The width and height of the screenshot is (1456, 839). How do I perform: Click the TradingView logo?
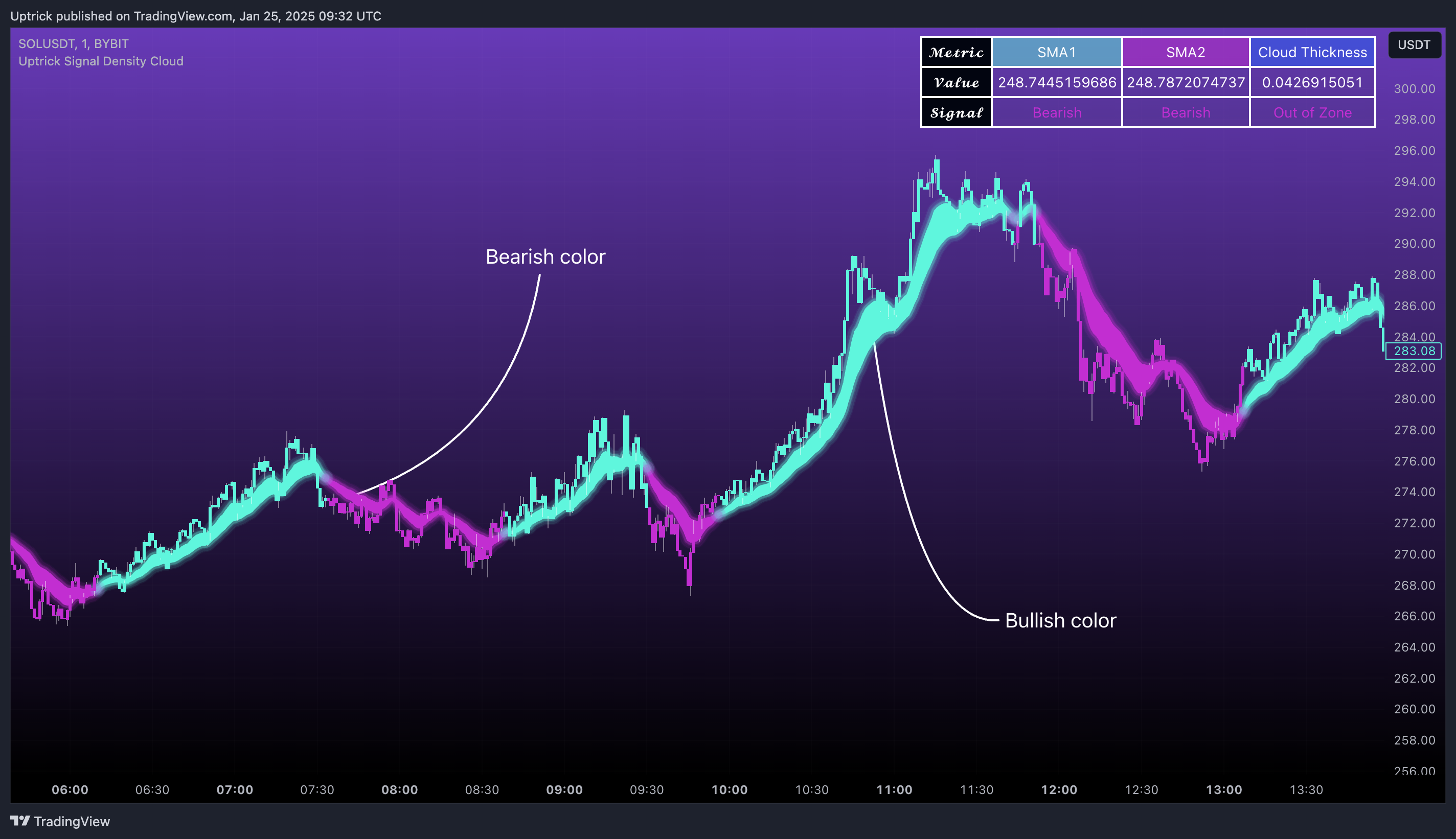[x=60, y=821]
